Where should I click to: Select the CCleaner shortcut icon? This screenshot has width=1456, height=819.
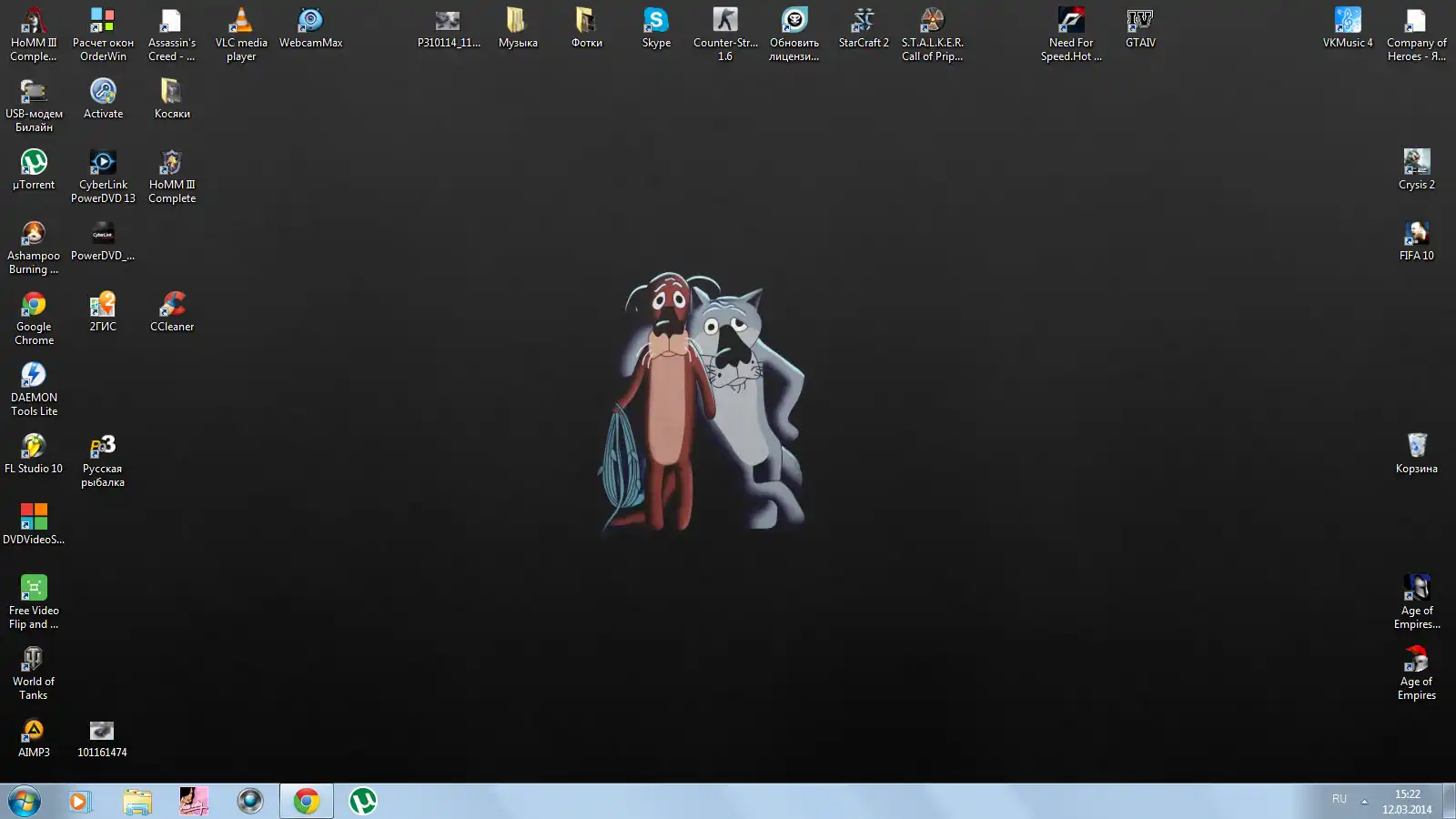(x=172, y=306)
